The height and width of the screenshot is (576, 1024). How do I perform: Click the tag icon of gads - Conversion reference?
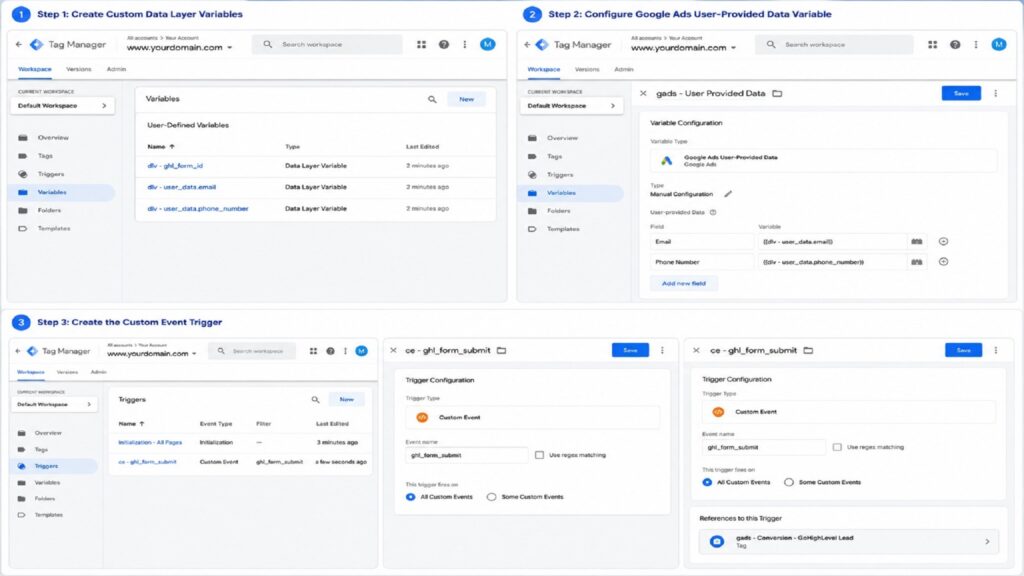[x=716, y=541]
